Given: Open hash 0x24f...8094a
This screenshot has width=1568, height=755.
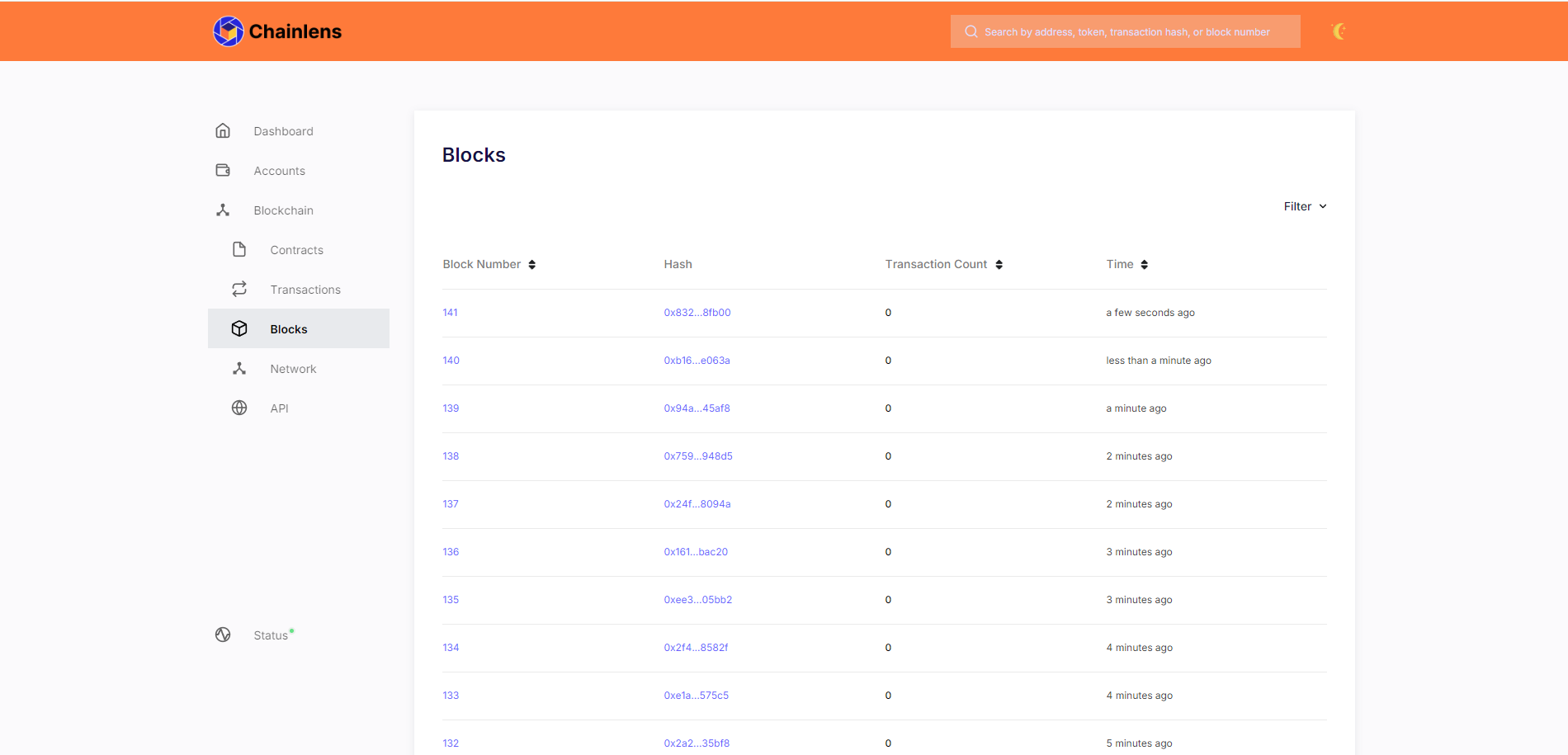Looking at the screenshot, I should (x=697, y=504).
